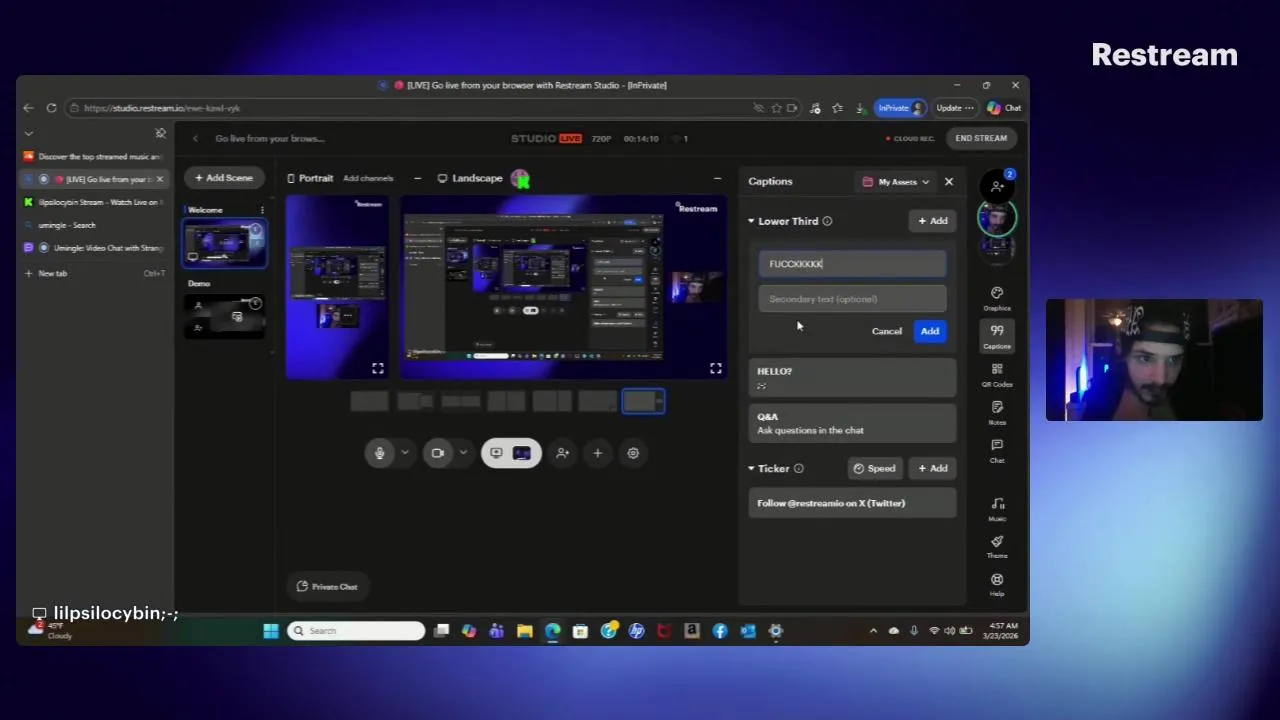This screenshot has width=1280, height=720.
Task: Open the ticker Speed control
Action: [x=874, y=468]
